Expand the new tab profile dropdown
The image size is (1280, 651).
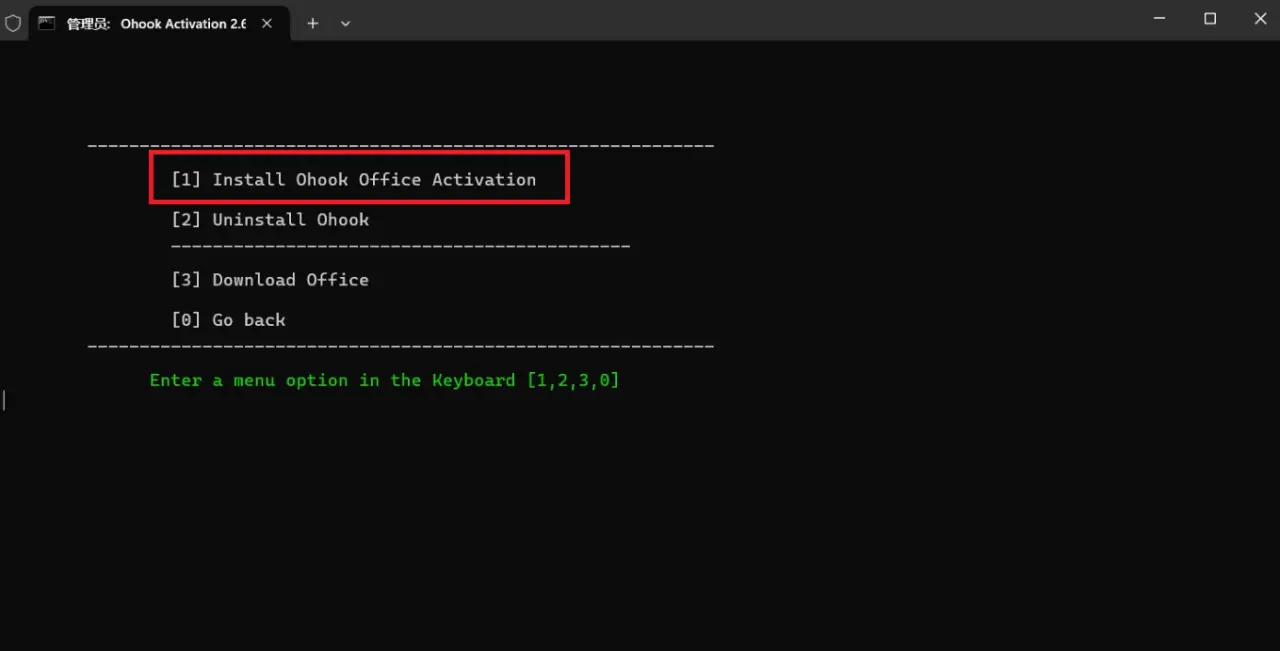pos(345,23)
